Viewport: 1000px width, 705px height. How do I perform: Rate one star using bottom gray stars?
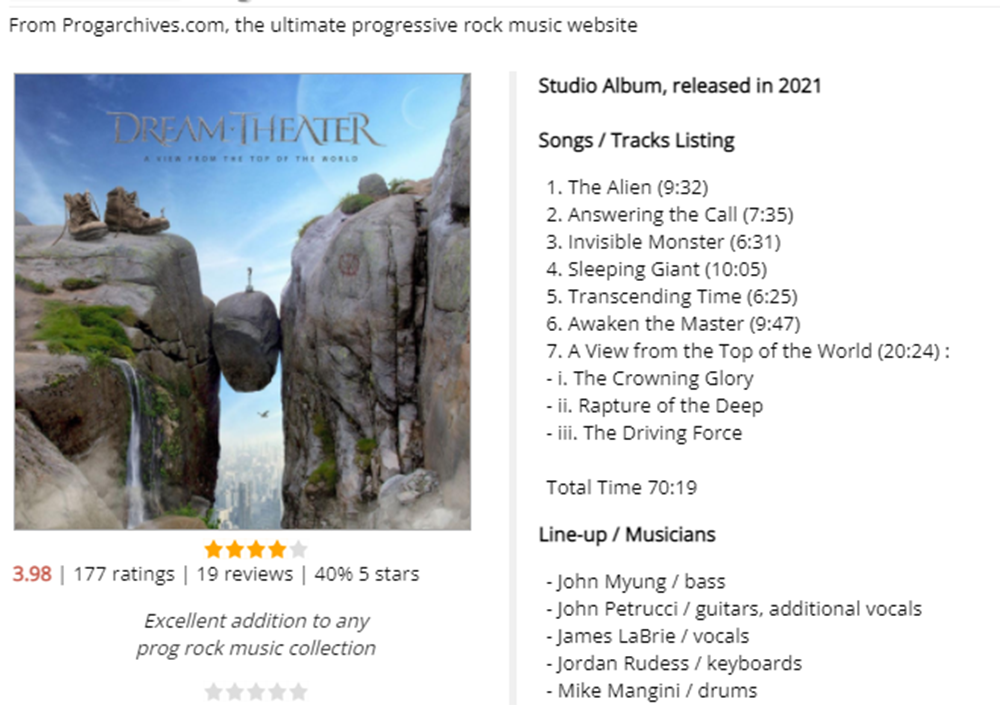(214, 692)
